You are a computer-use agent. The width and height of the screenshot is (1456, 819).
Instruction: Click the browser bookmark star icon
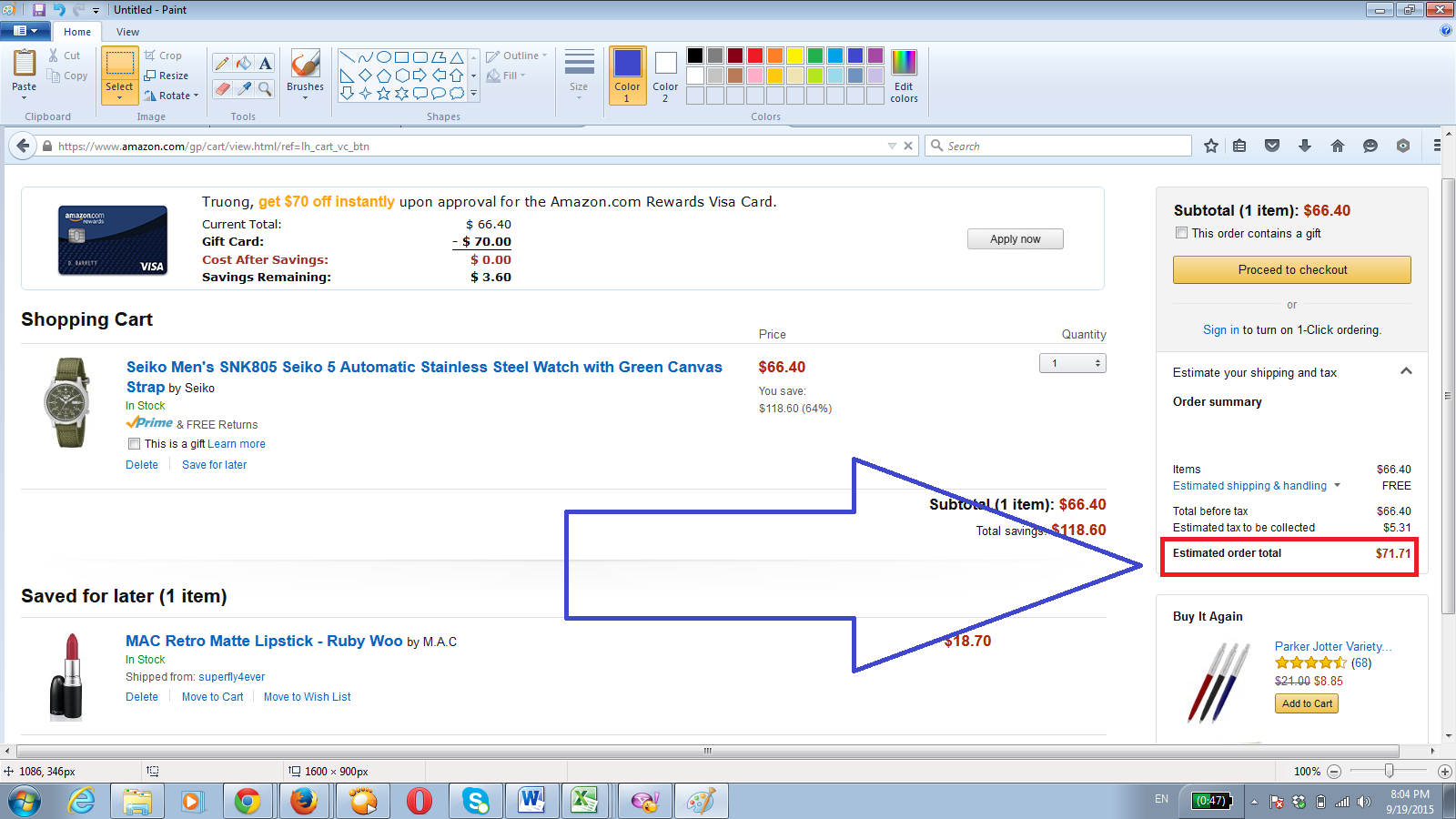(x=1211, y=146)
